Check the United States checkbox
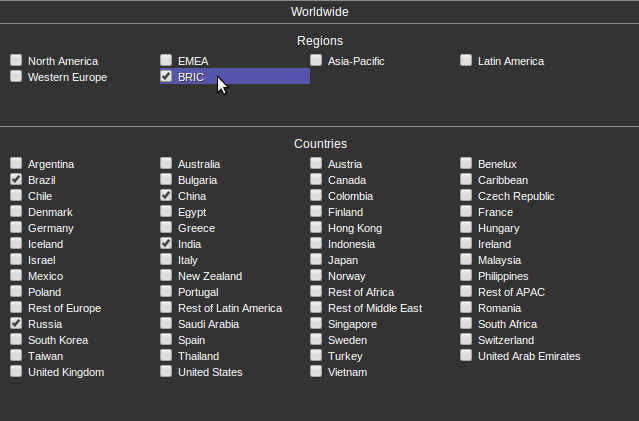Screen dimensions: 639x421 point(166,371)
